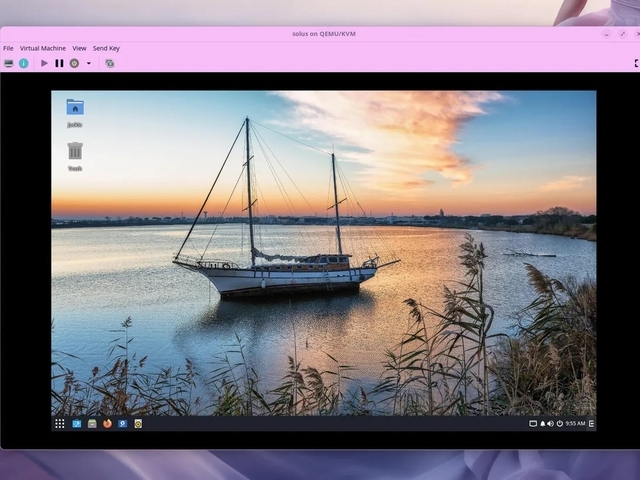Viewport: 640px width, 480px height.
Task: Open the View menu
Action: (79, 48)
